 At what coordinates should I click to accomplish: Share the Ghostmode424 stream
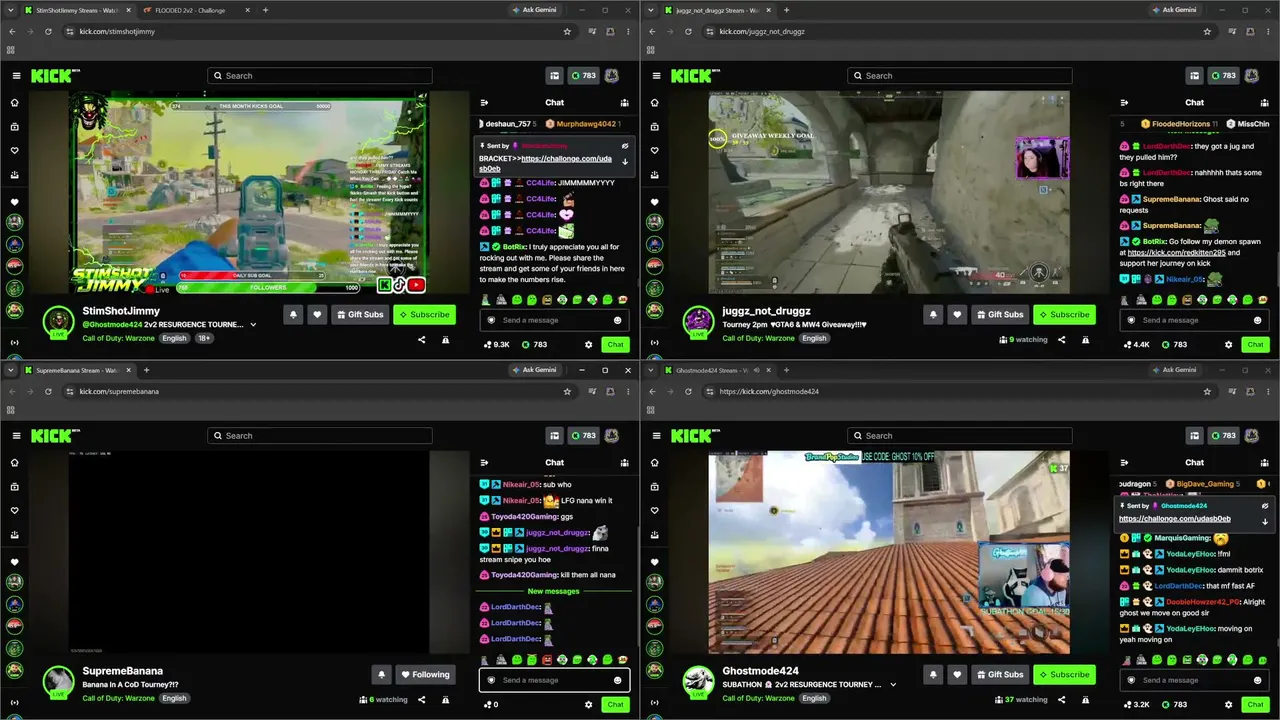coord(1061,700)
